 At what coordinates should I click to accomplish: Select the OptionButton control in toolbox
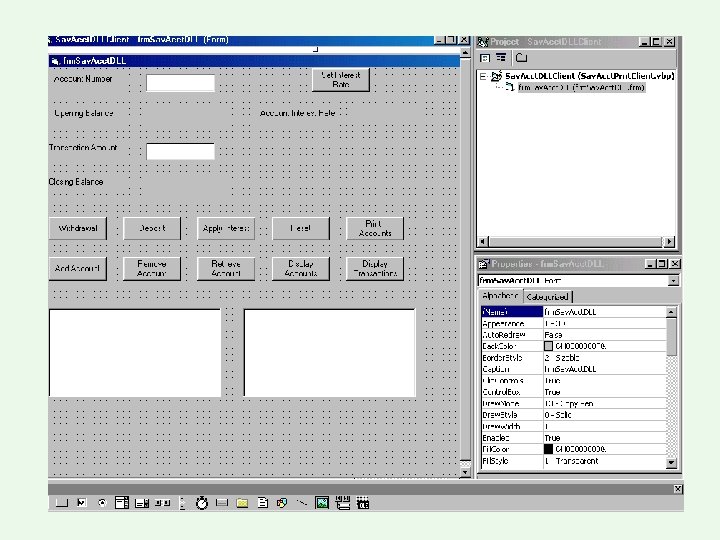[x=102, y=503]
